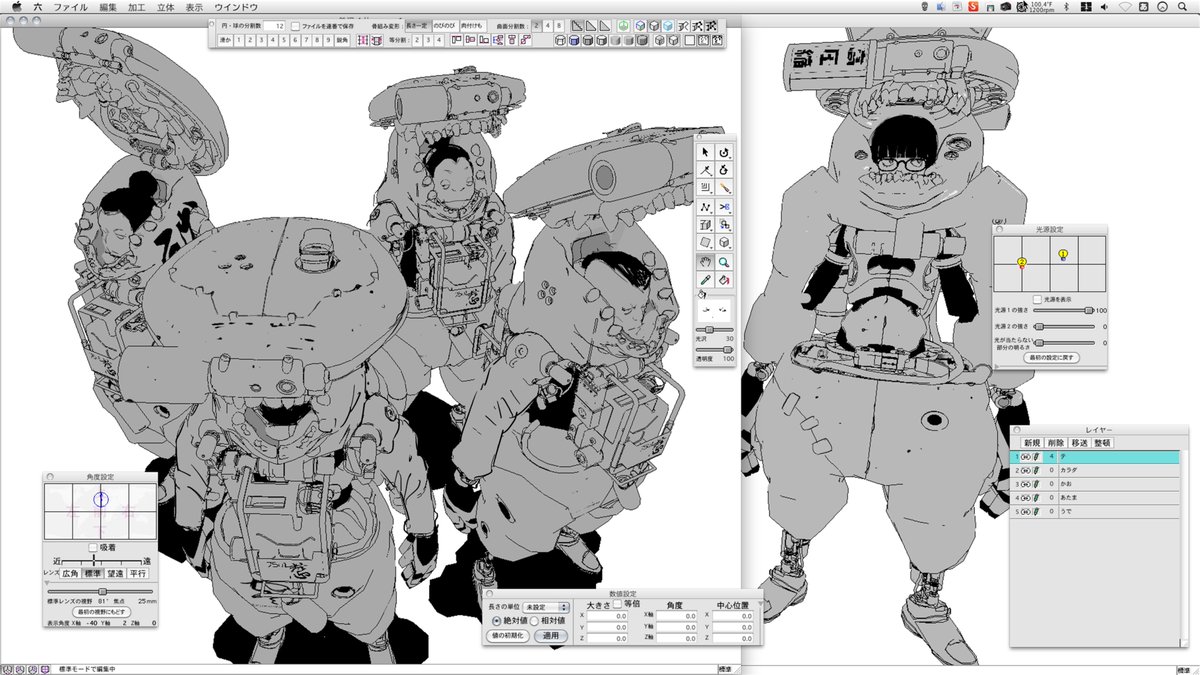Select the 絶対値 radio button
The width and height of the screenshot is (1200, 675).
coord(496,620)
